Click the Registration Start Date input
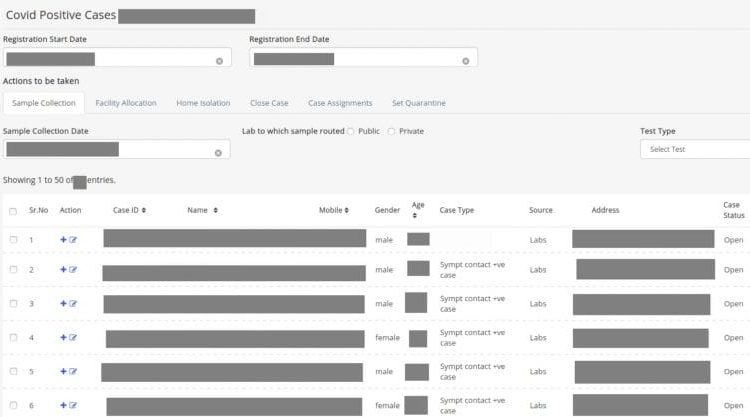Screen dimensions: 750x417 coord(117,57)
